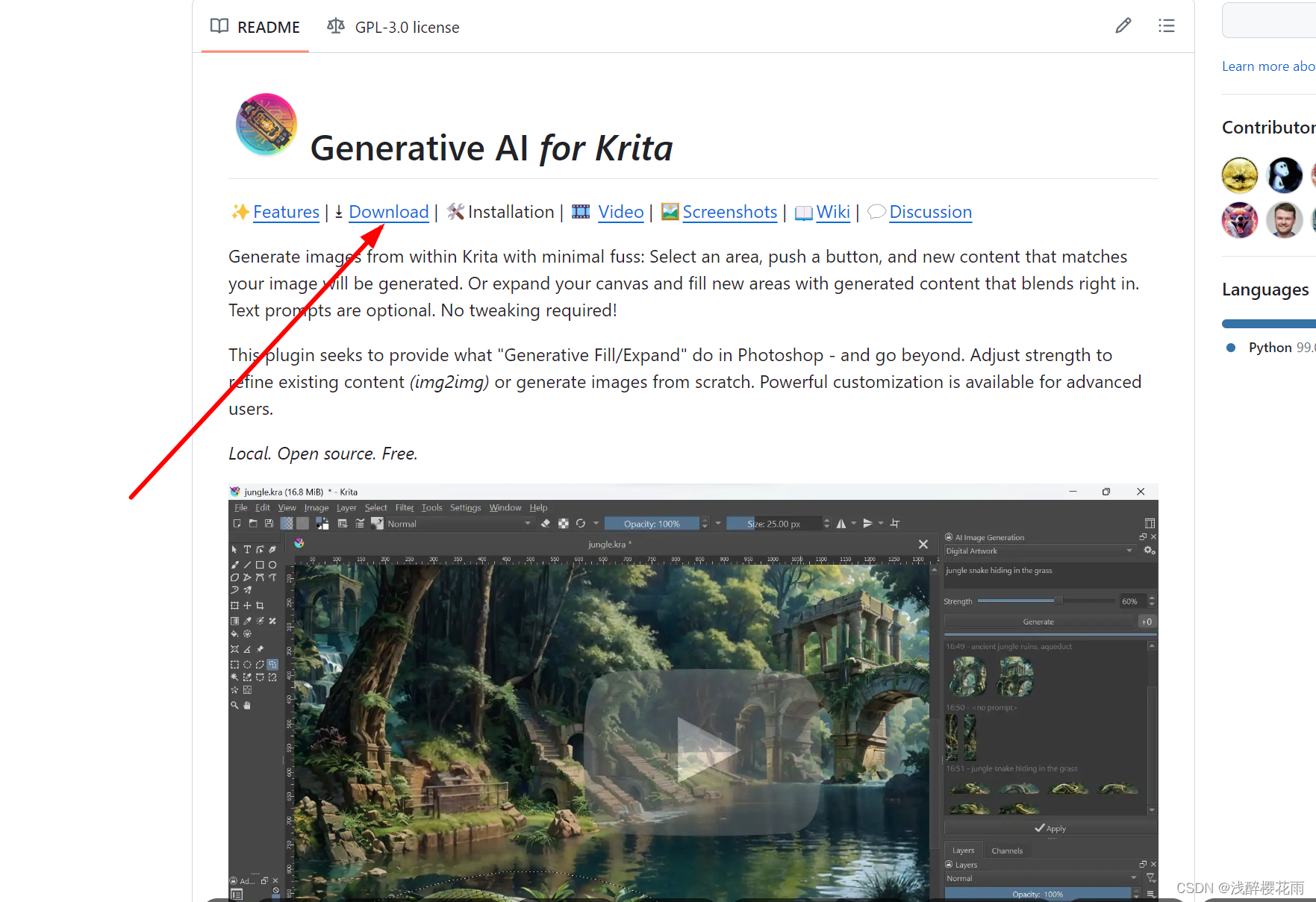The image size is (1316, 902).
Task: Select Krita's Text tool
Action: (x=247, y=549)
